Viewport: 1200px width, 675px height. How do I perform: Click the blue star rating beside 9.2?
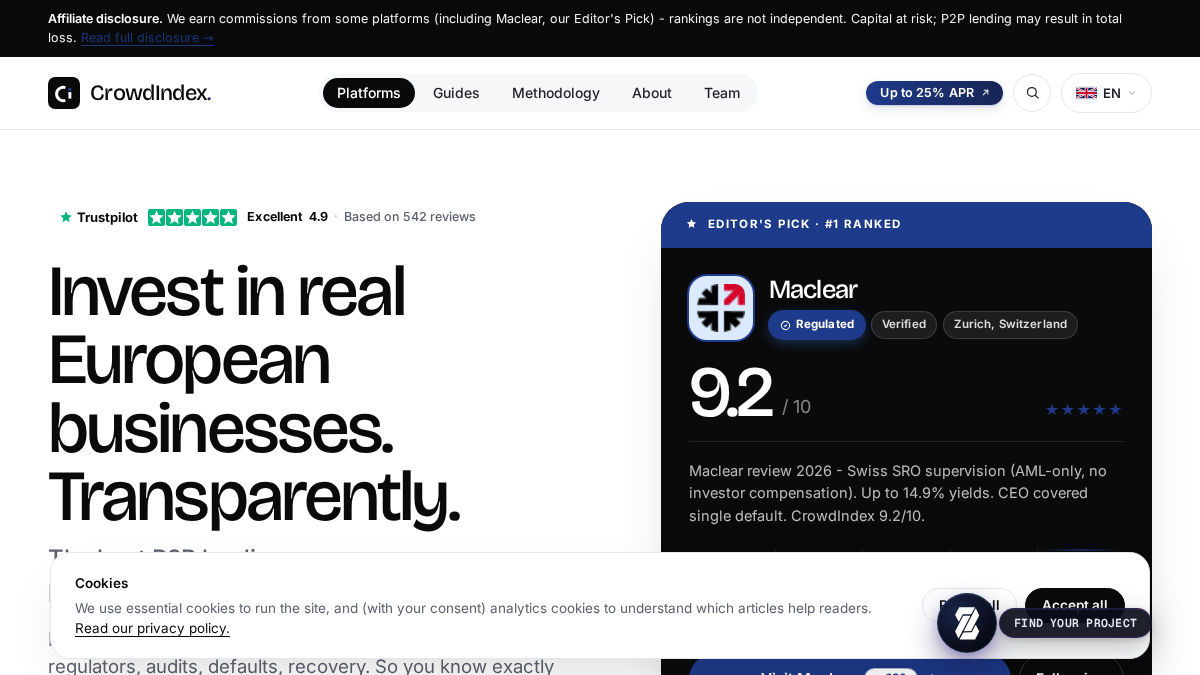tap(1083, 410)
